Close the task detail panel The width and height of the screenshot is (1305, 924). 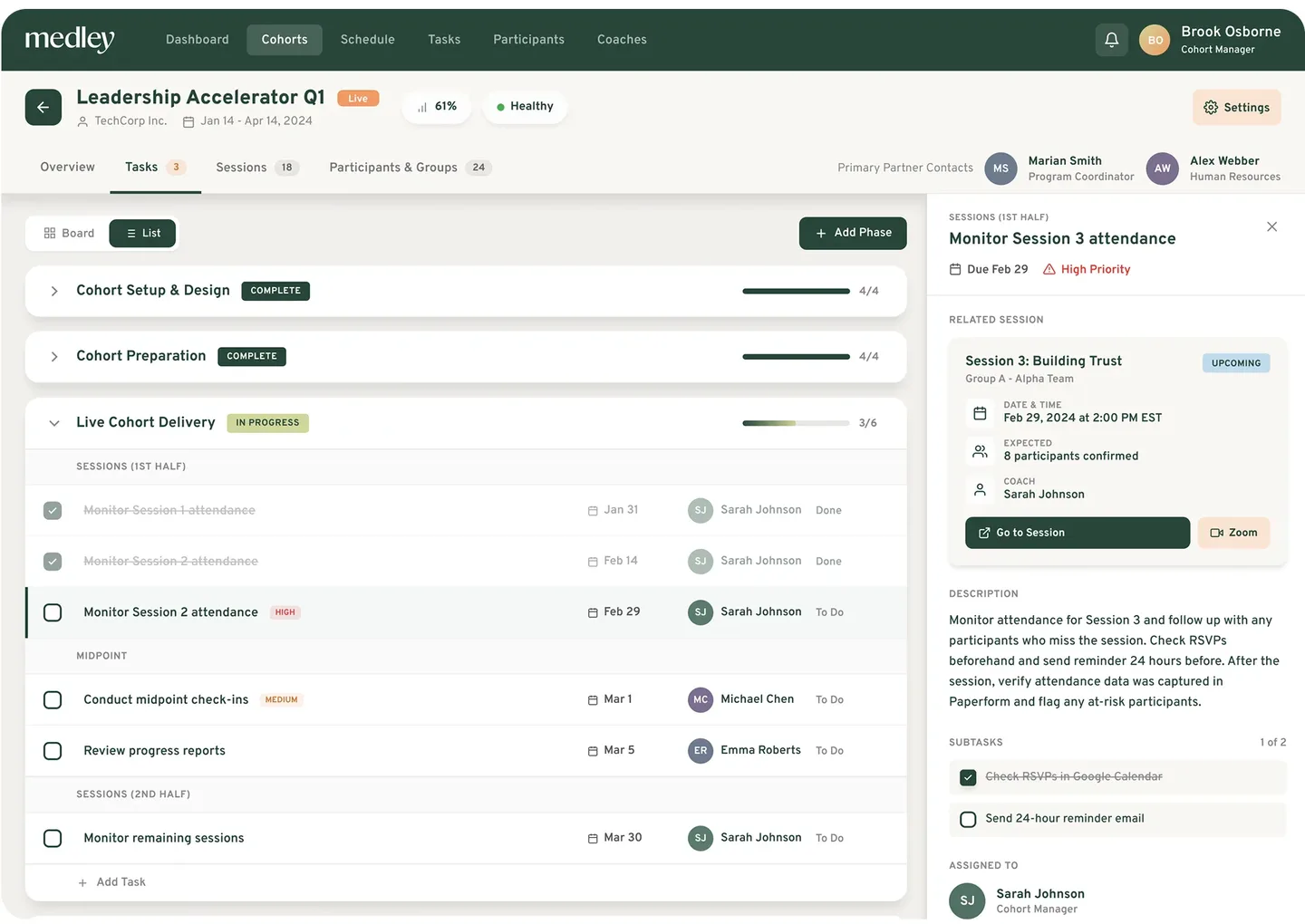[x=1271, y=226]
